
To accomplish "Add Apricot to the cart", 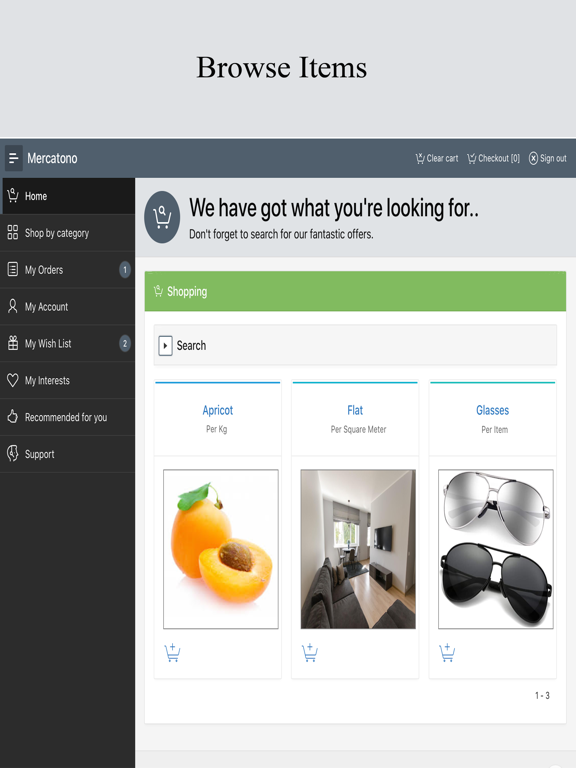I will point(172,653).
